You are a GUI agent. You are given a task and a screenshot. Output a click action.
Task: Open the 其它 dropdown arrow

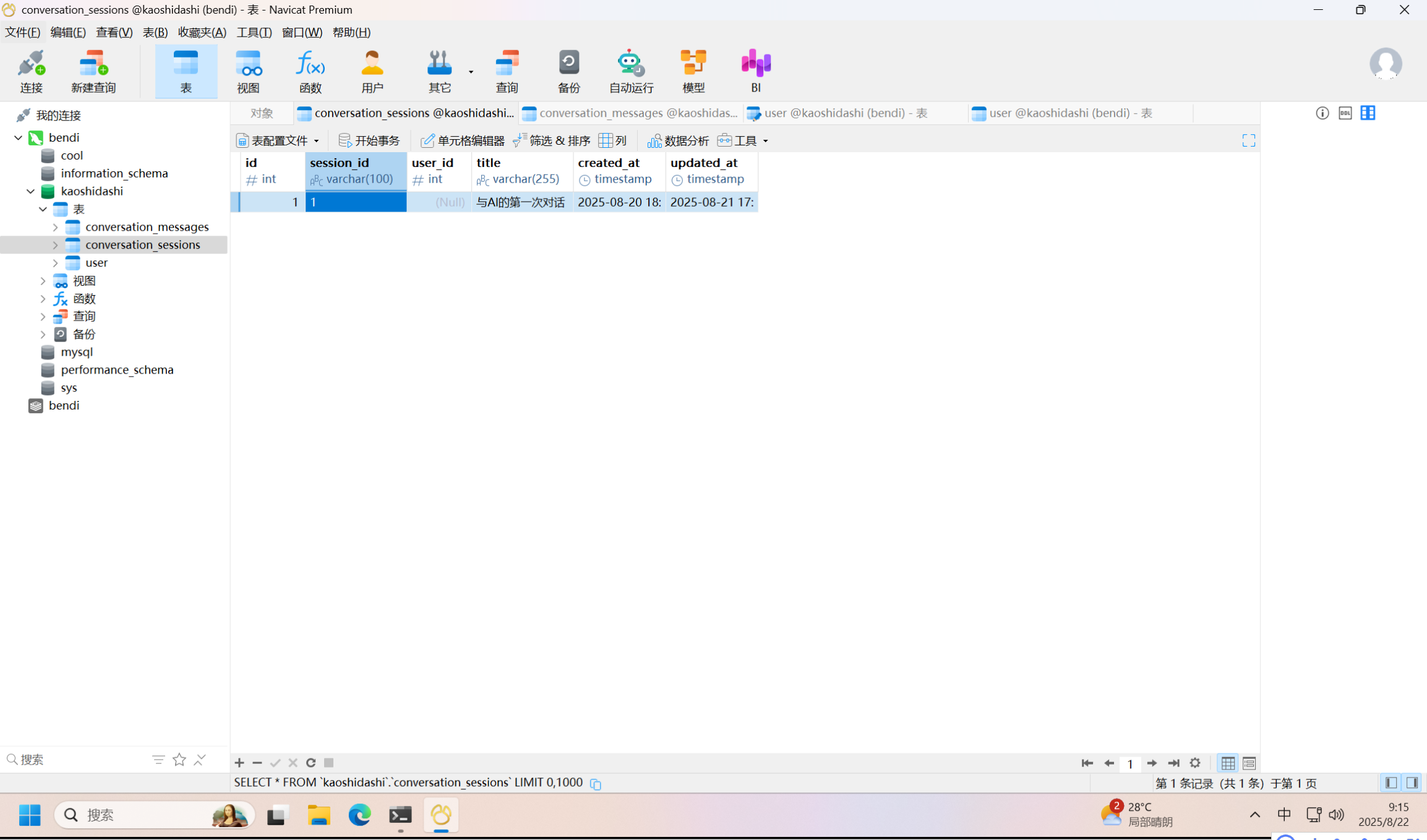(x=471, y=72)
